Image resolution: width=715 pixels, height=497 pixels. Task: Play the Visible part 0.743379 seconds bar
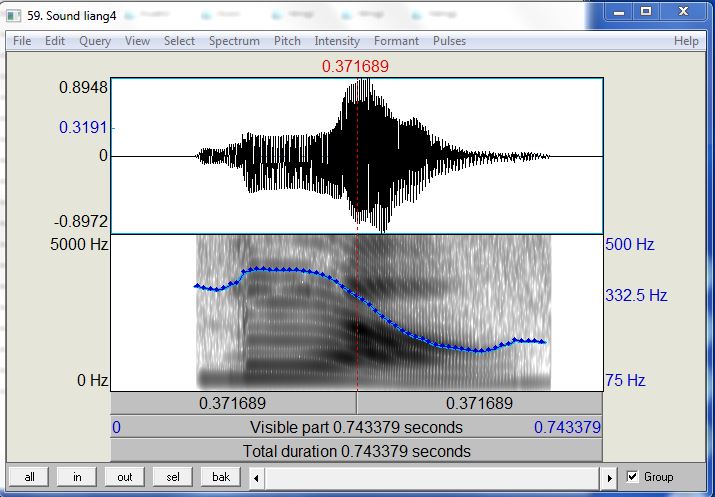coord(356,427)
